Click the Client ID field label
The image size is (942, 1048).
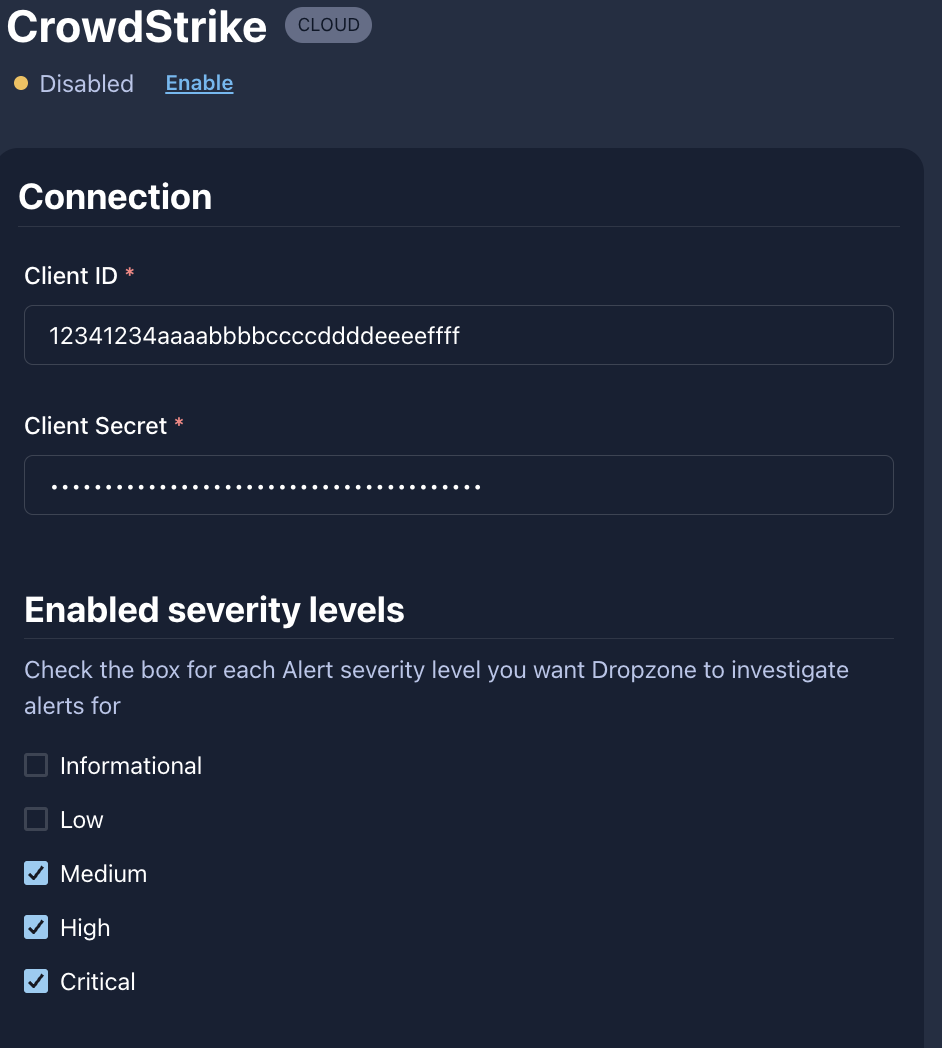(71, 276)
